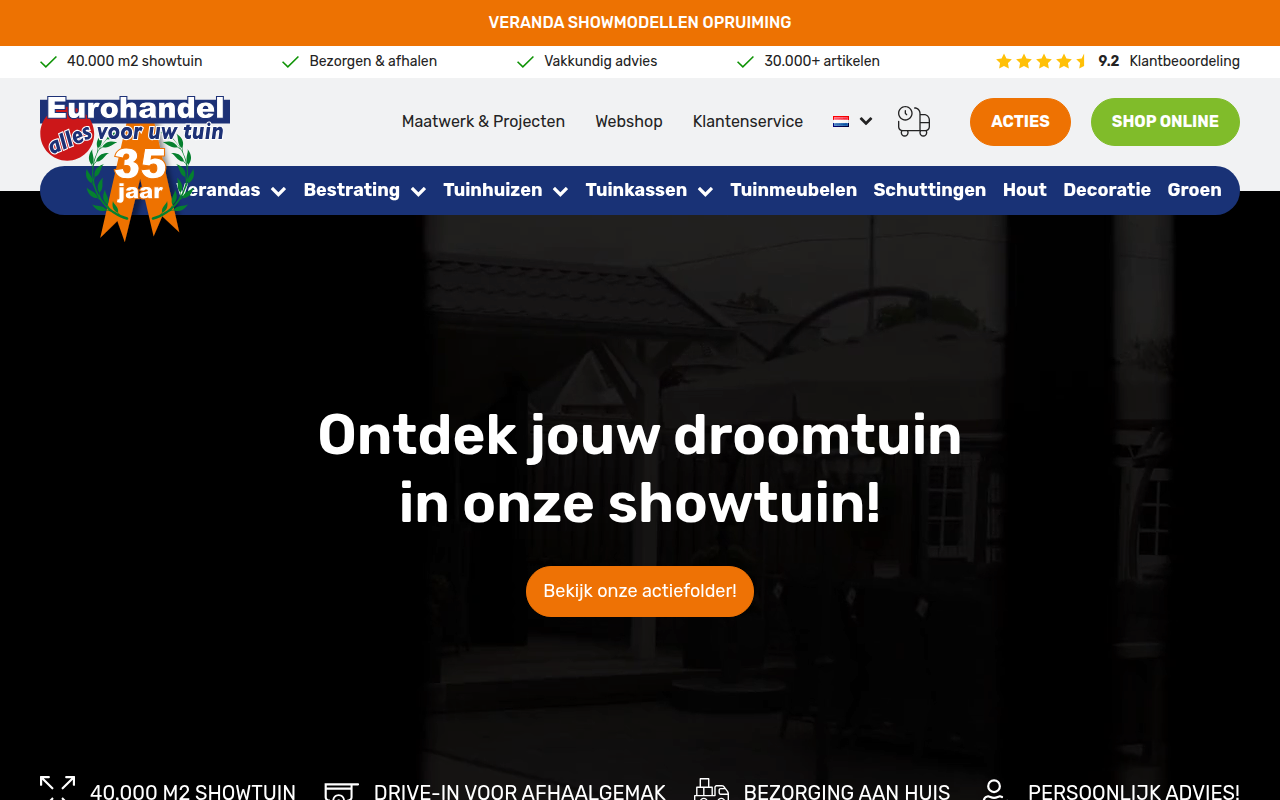Click the star rating icons
This screenshot has height=800, width=1280.
coord(1041,61)
